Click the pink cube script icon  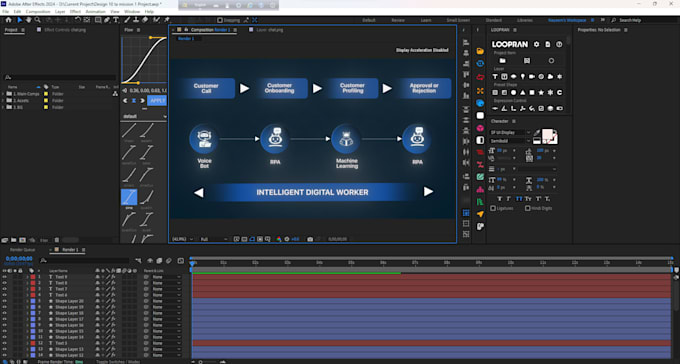(480, 128)
